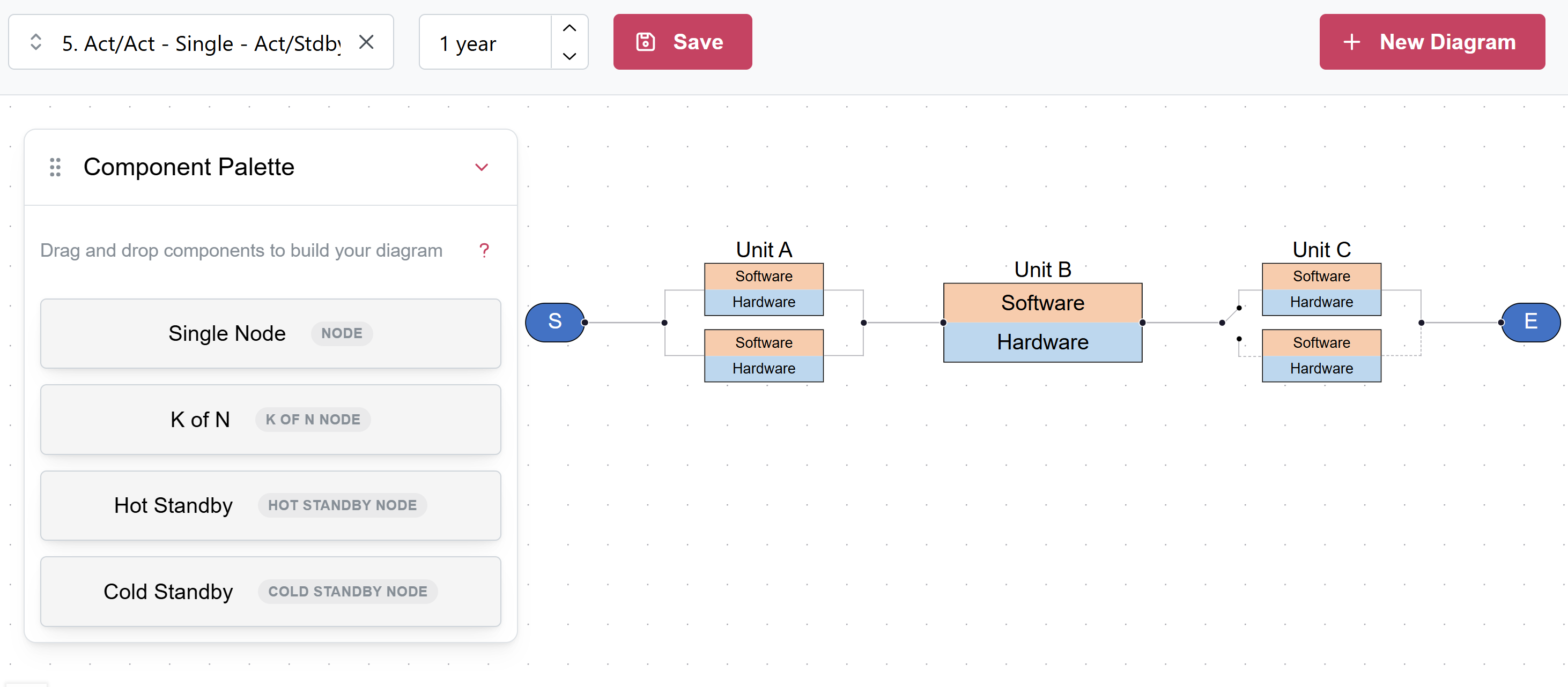
Task: Click the Unit B label
Action: (x=1042, y=270)
